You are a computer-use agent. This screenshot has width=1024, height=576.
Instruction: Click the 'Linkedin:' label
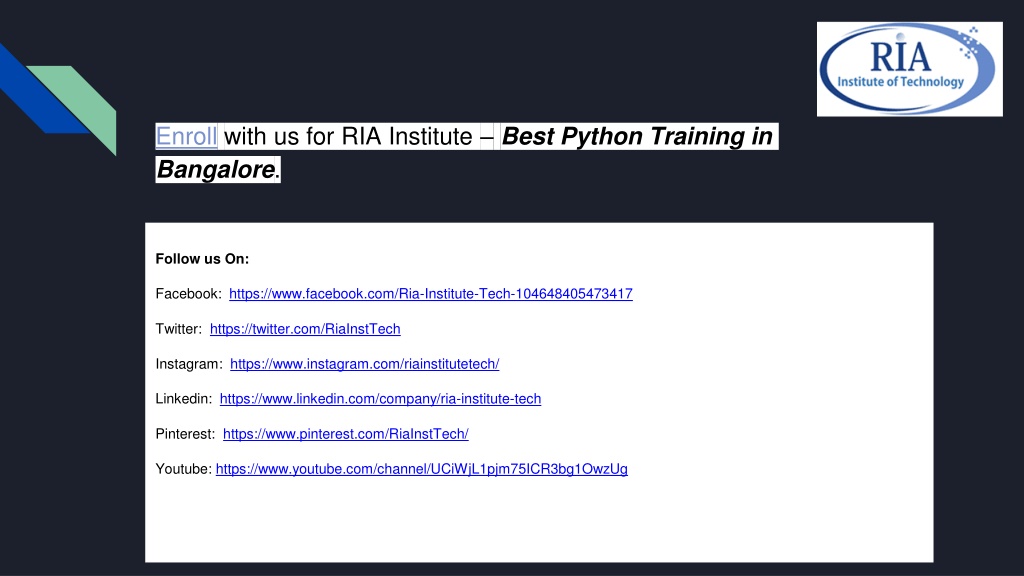[x=184, y=399]
